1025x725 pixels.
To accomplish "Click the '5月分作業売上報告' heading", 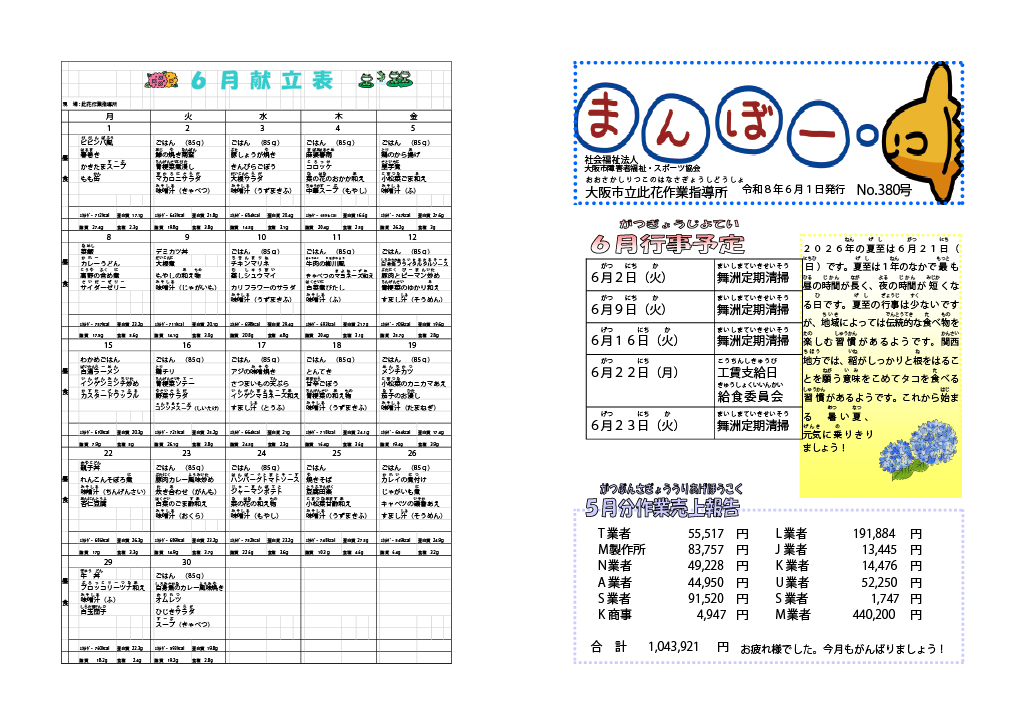I will pyautogui.click(x=662, y=507).
